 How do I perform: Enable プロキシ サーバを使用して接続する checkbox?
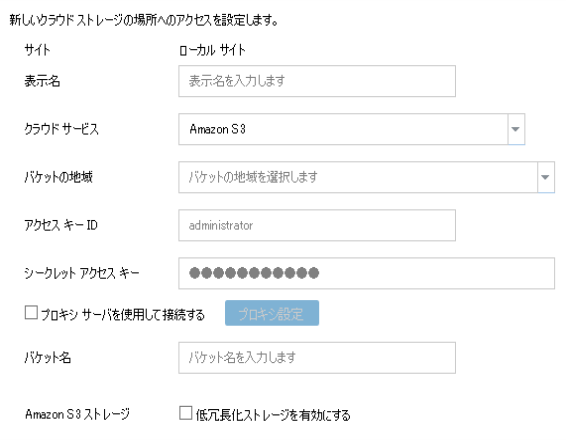click(x=31, y=313)
